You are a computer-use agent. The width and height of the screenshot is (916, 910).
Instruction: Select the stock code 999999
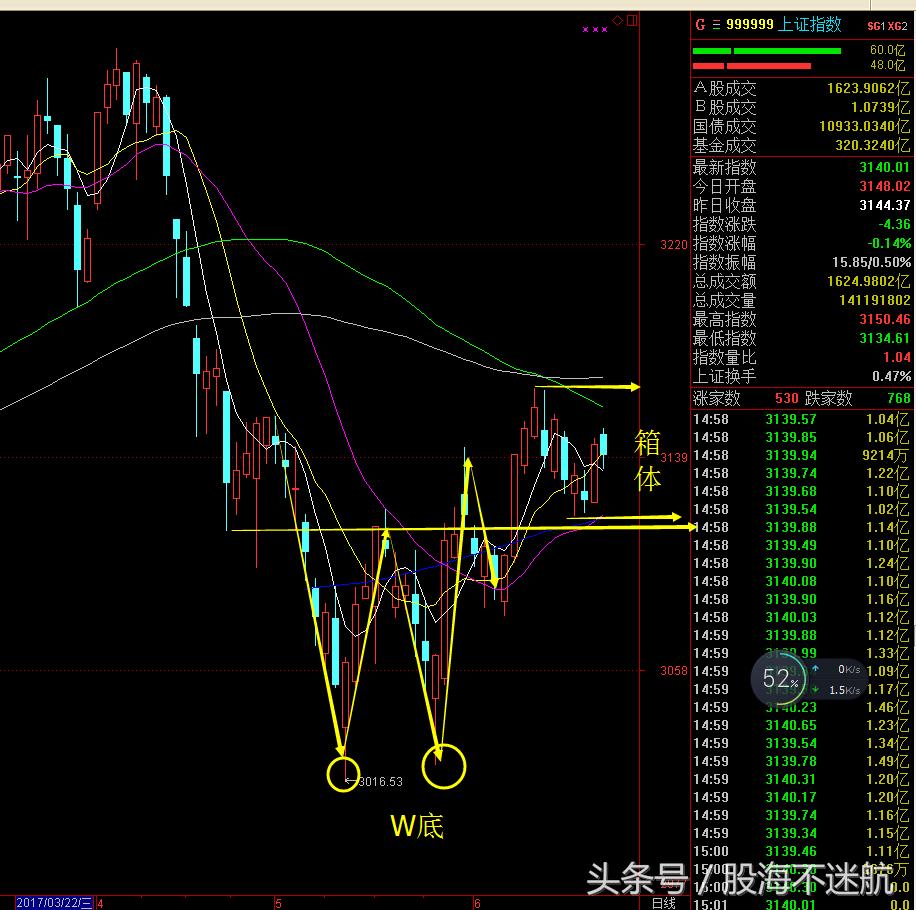pyautogui.click(x=750, y=25)
